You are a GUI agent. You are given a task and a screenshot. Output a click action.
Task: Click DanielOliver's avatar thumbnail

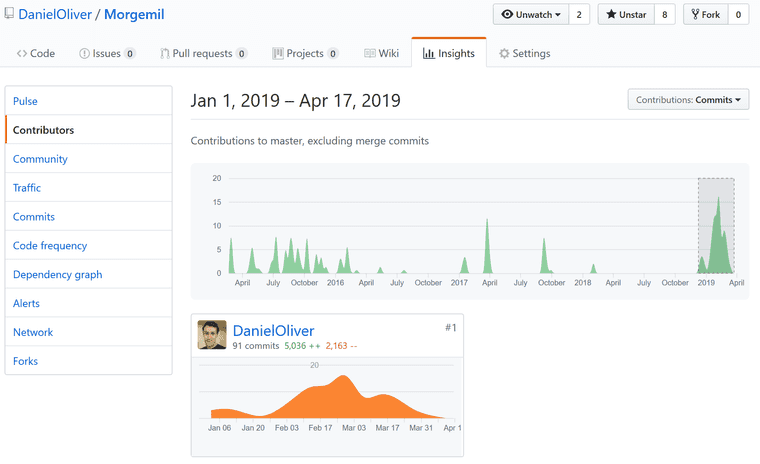212,335
